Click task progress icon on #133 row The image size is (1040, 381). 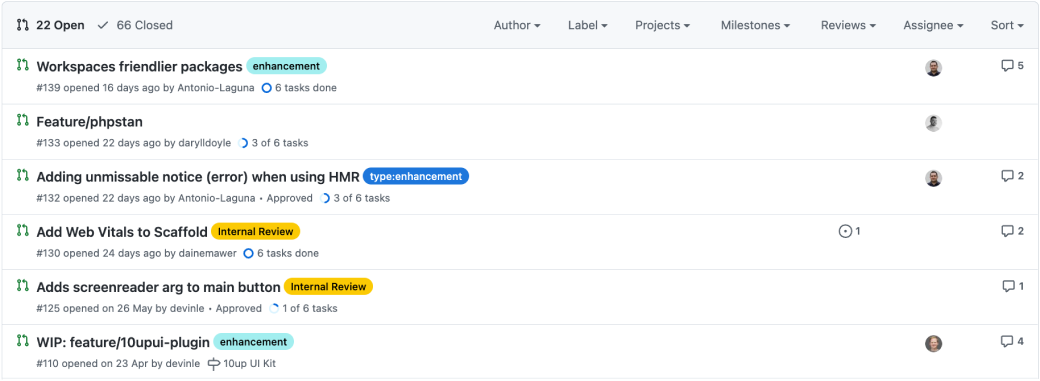pyautogui.click(x=243, y=143)
